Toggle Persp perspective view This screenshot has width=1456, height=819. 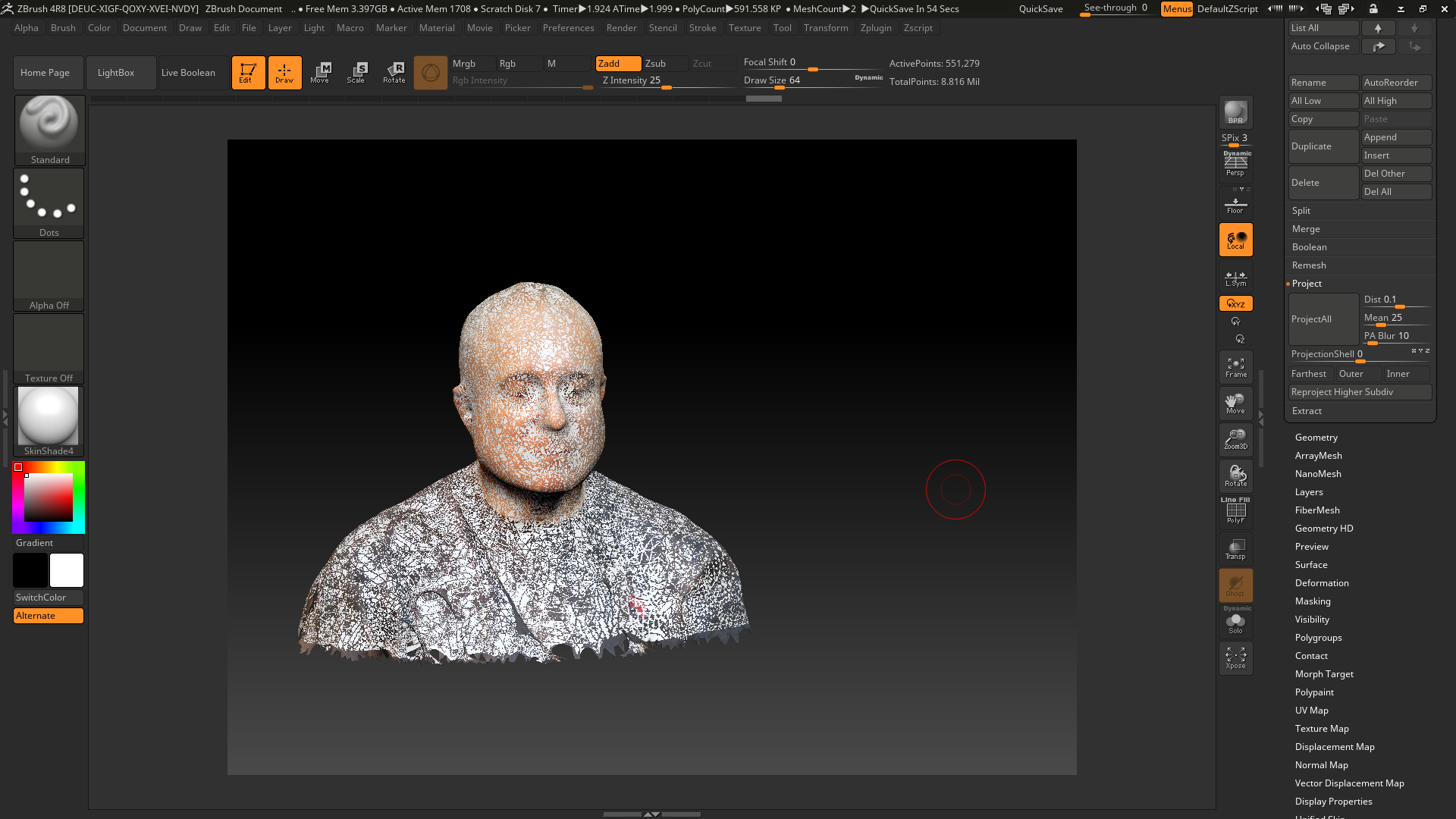(1235, 164)
